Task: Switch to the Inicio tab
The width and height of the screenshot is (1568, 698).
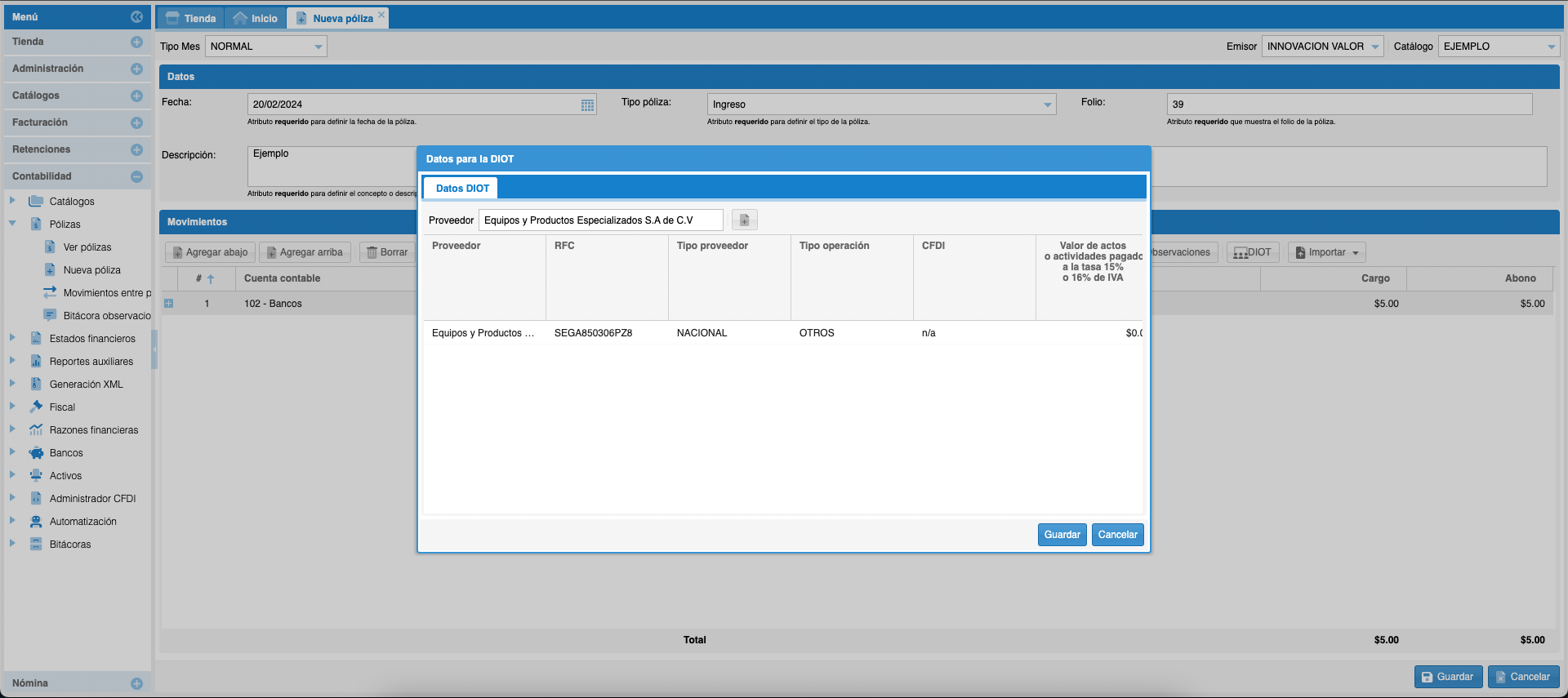Action: tap(256, 18)
